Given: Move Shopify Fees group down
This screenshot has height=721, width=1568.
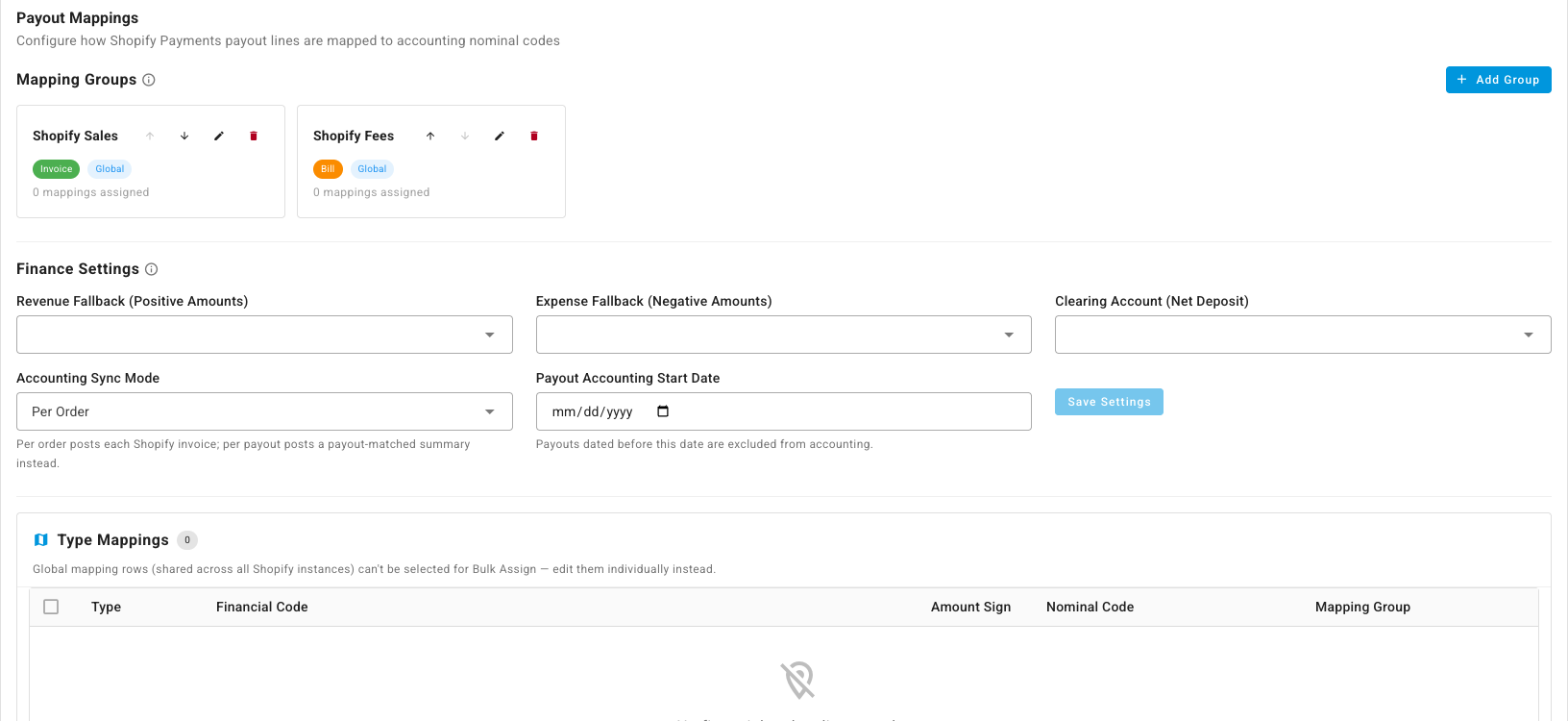Looking at the screenshot, I should coord(465,136).
